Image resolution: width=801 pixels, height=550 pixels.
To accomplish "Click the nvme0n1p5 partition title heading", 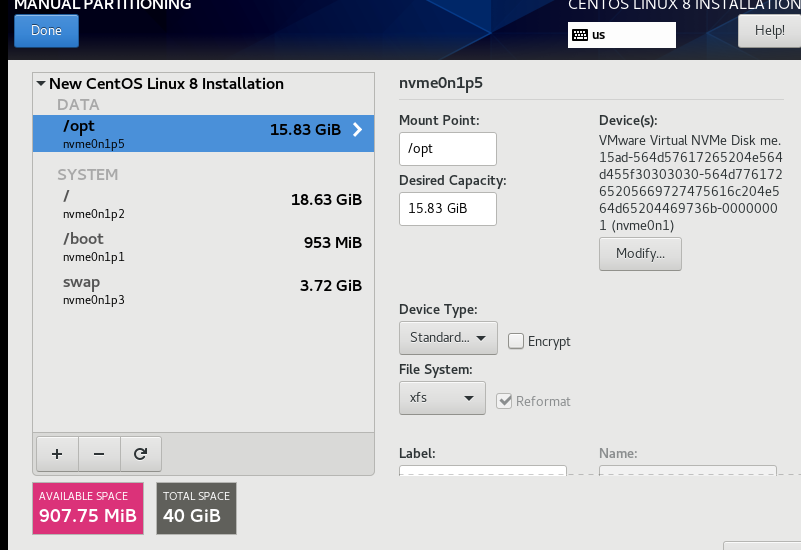I will [441, 83].
